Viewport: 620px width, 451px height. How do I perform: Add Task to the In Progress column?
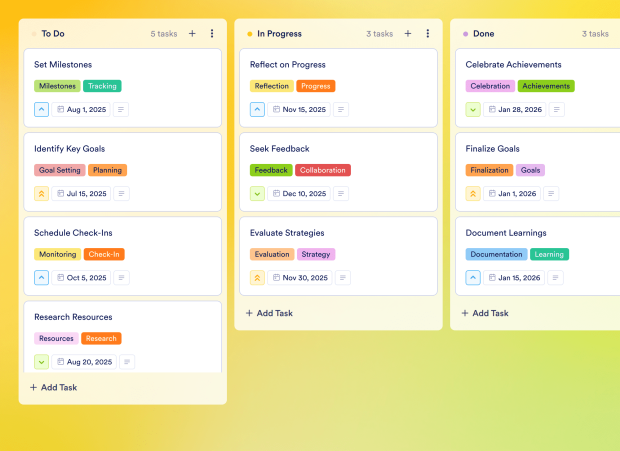click(x=270, y=313)
